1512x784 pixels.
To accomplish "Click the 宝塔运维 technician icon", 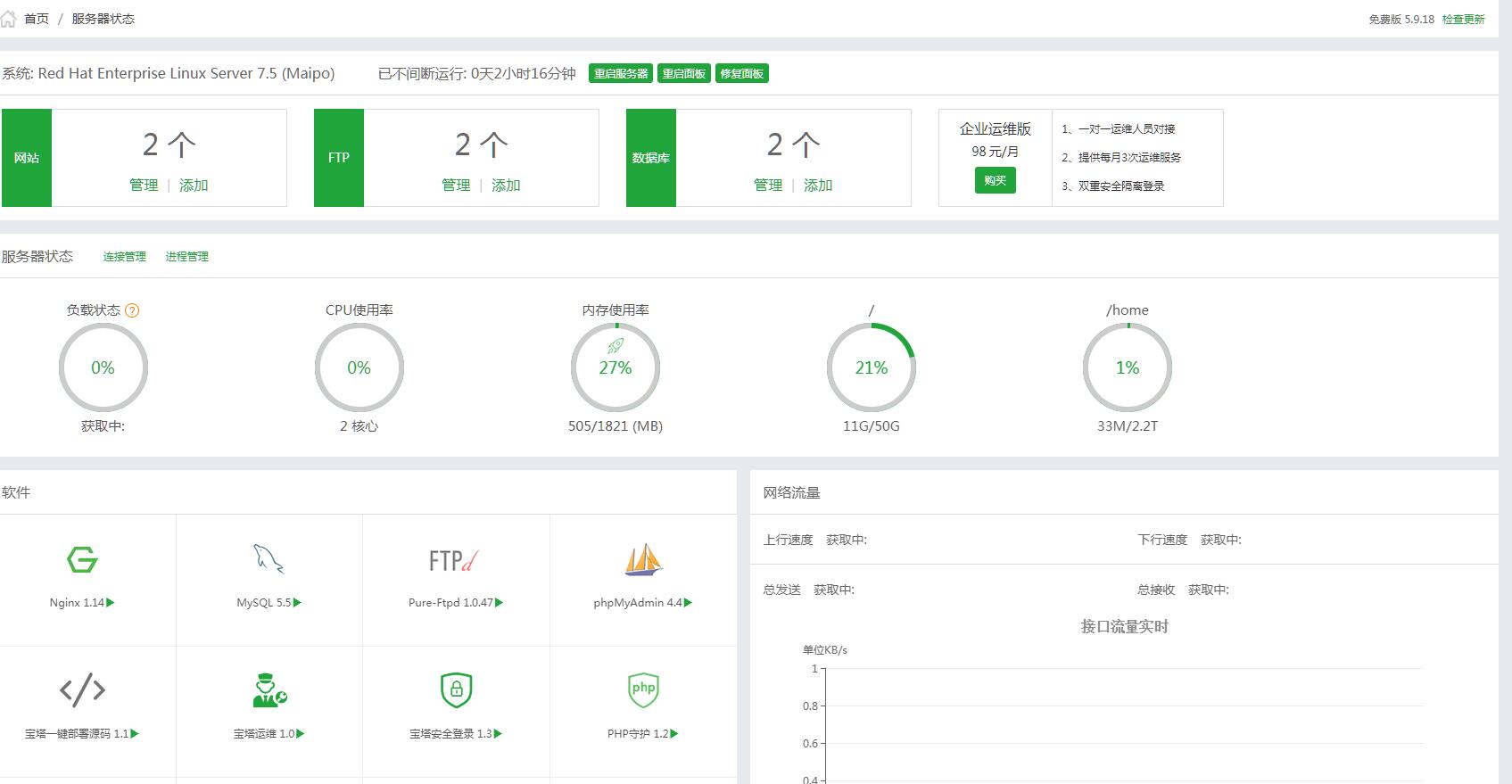I will 269,690.
